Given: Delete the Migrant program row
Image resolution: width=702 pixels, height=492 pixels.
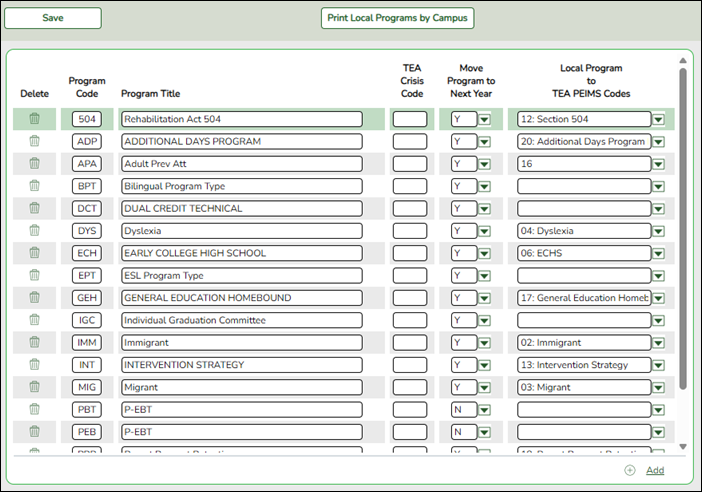Looking at the screenshot, I should [x=34, y=387].
